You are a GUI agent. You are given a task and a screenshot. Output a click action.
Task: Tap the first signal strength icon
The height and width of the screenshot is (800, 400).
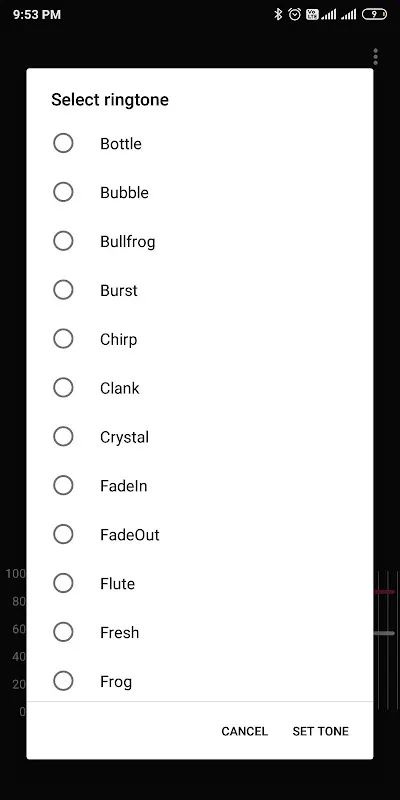[x=329, y=14]
